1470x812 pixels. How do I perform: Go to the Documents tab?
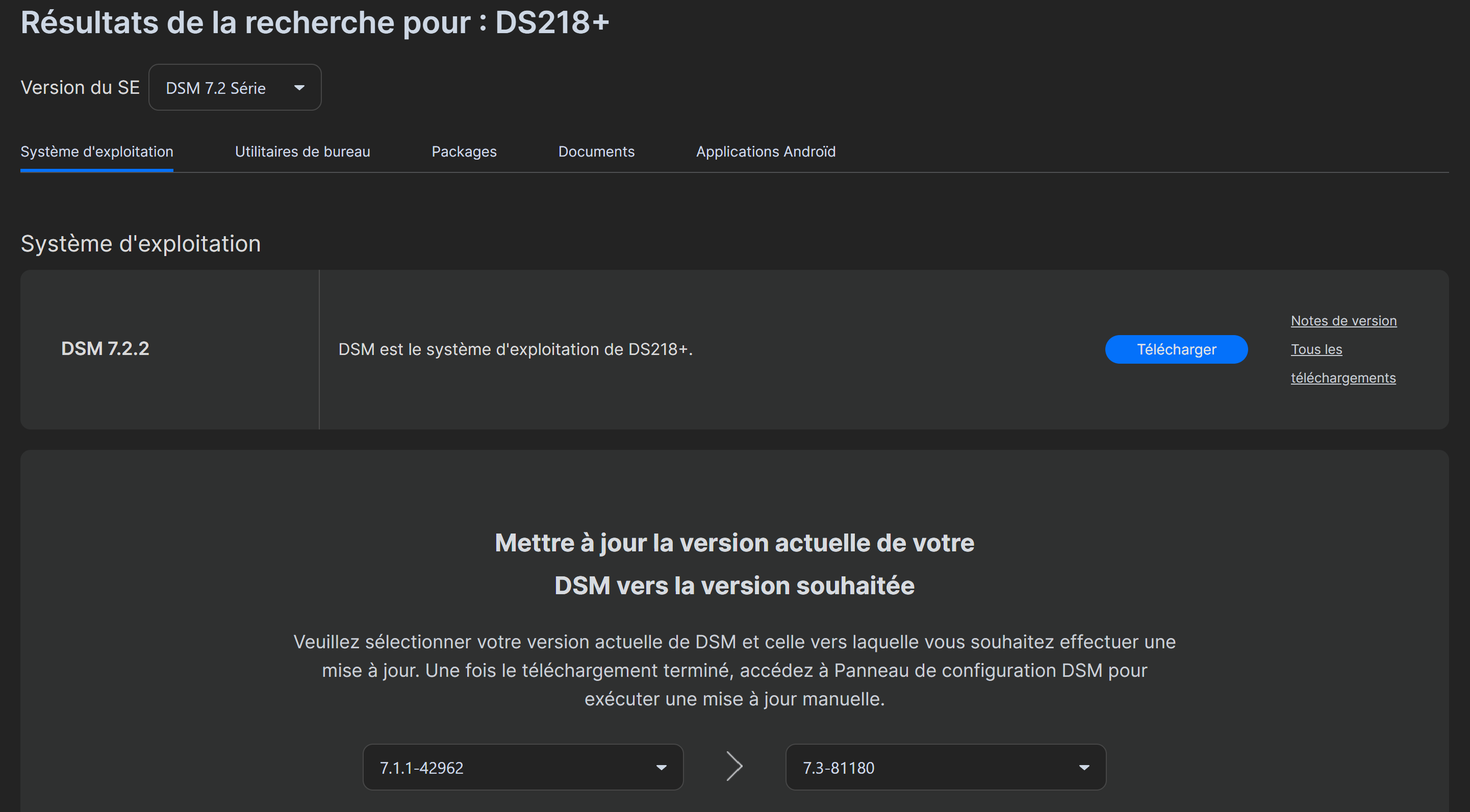click(x=596, y=151)
